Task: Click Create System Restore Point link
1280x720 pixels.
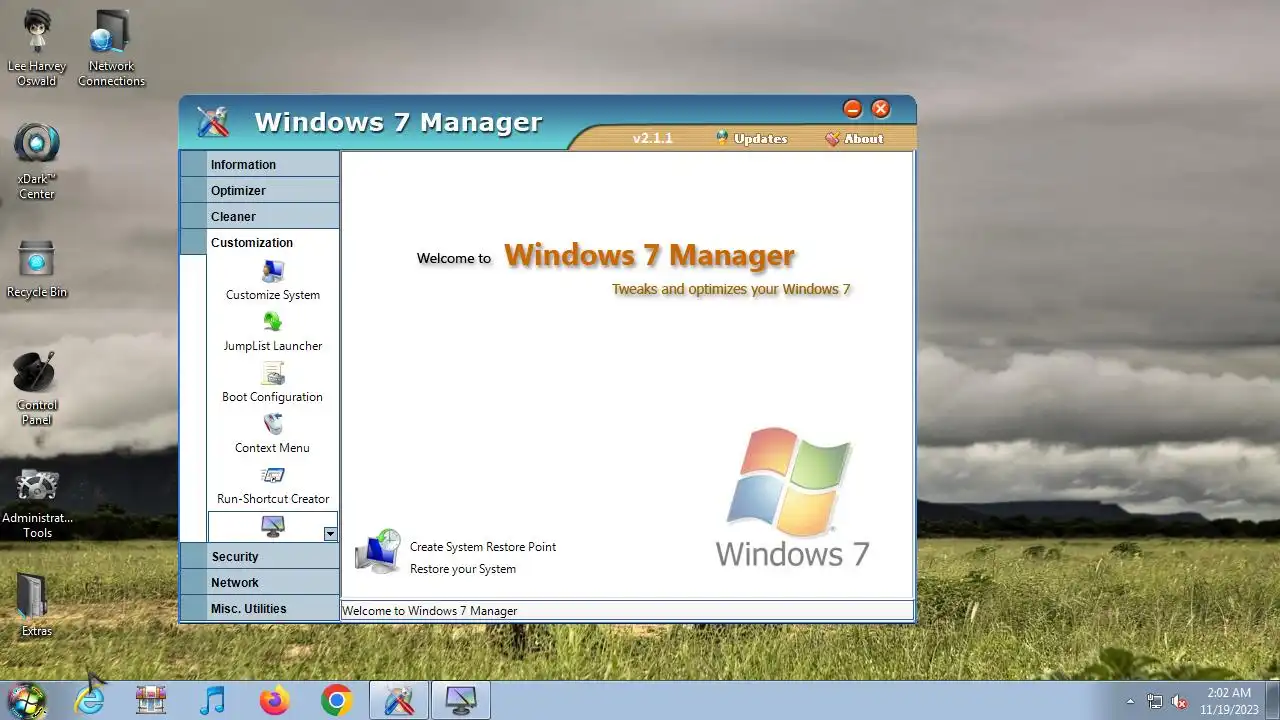Action: point(483,547)
